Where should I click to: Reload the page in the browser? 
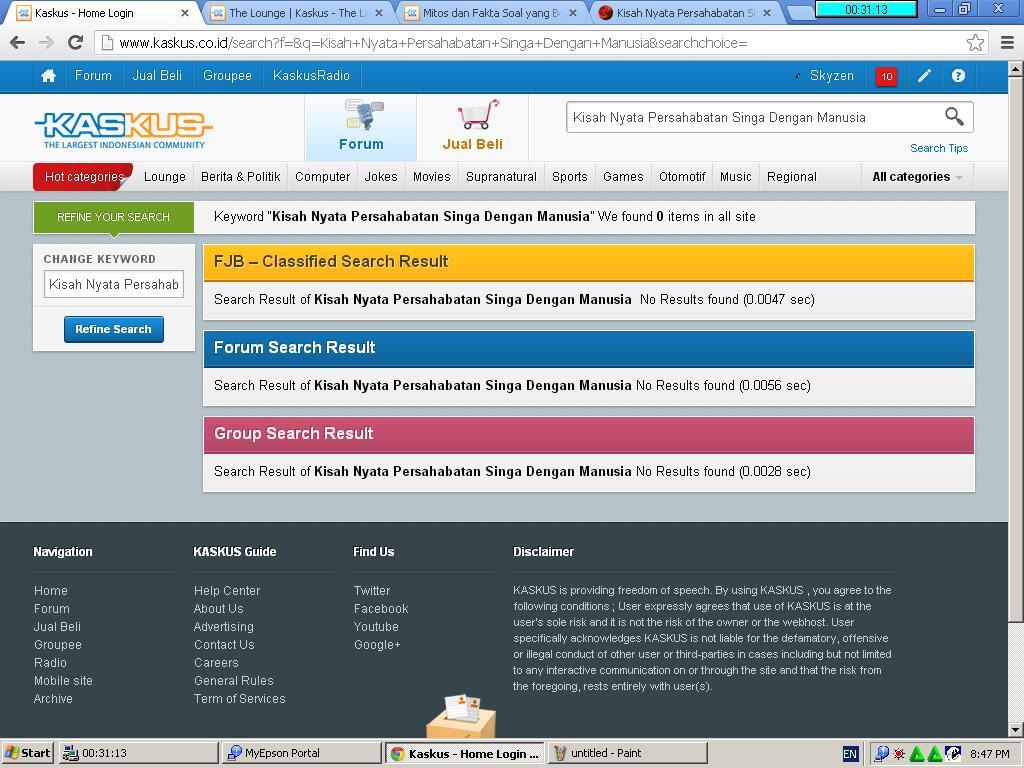(75, 43)
